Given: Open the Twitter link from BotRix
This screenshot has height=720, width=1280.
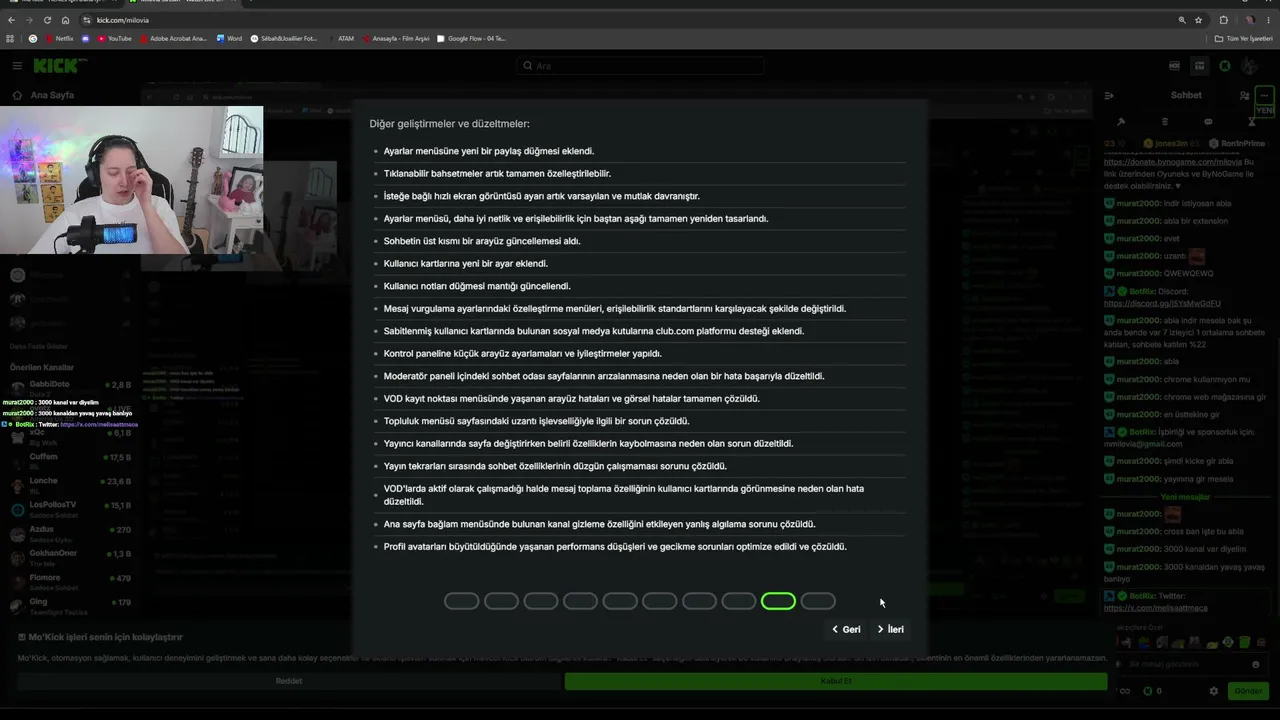Looking at the screenshot, I should tap(1155, 608).
